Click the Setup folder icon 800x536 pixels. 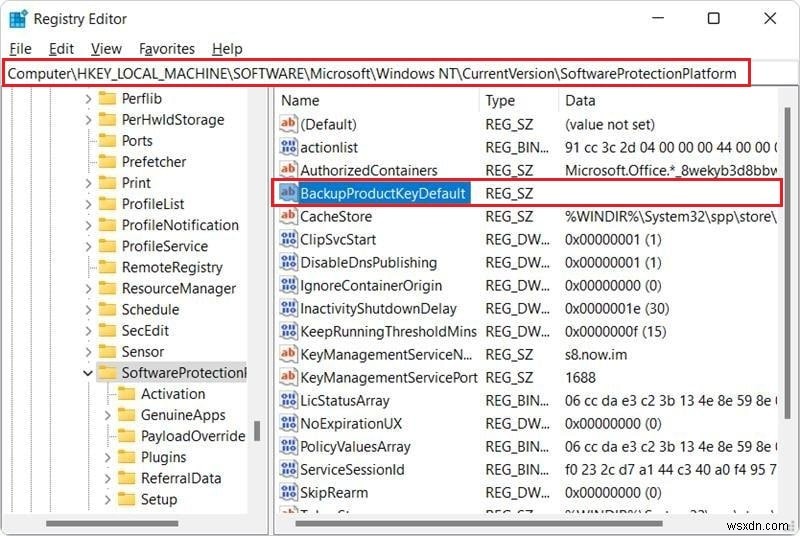pos(127,499)
